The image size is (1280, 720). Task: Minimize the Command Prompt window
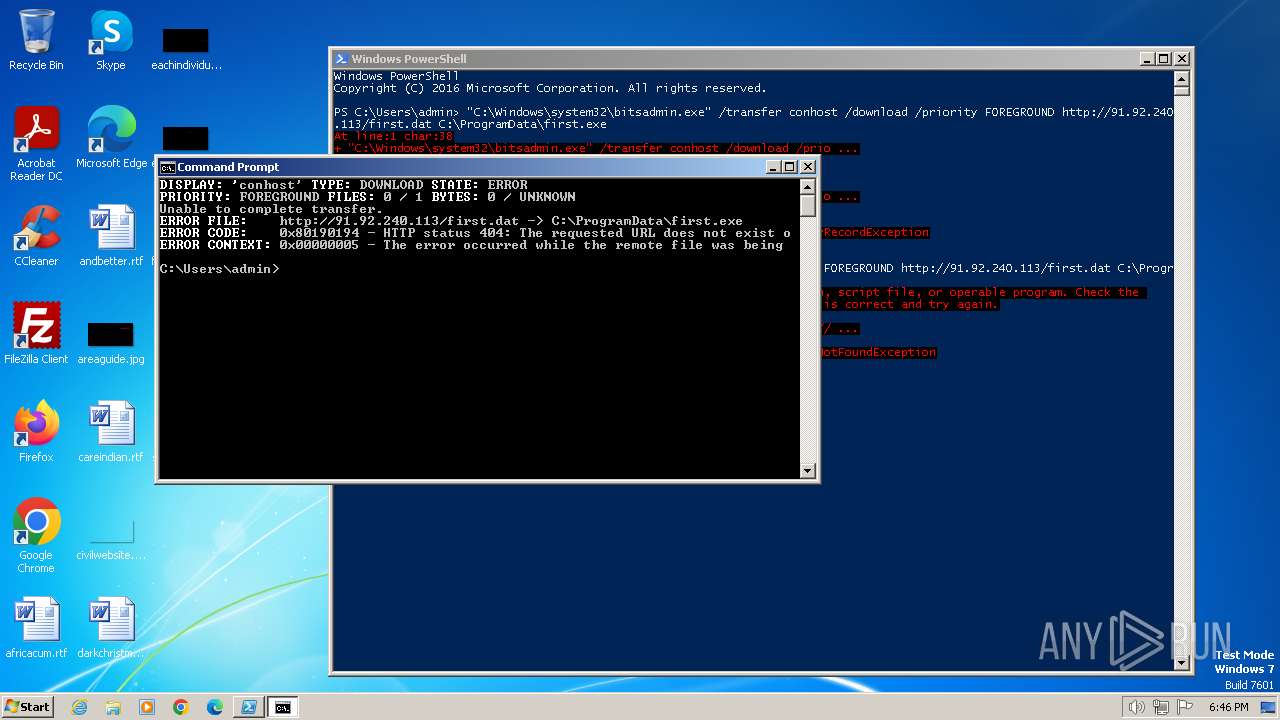pyautogui.click(x=773, y=167)
